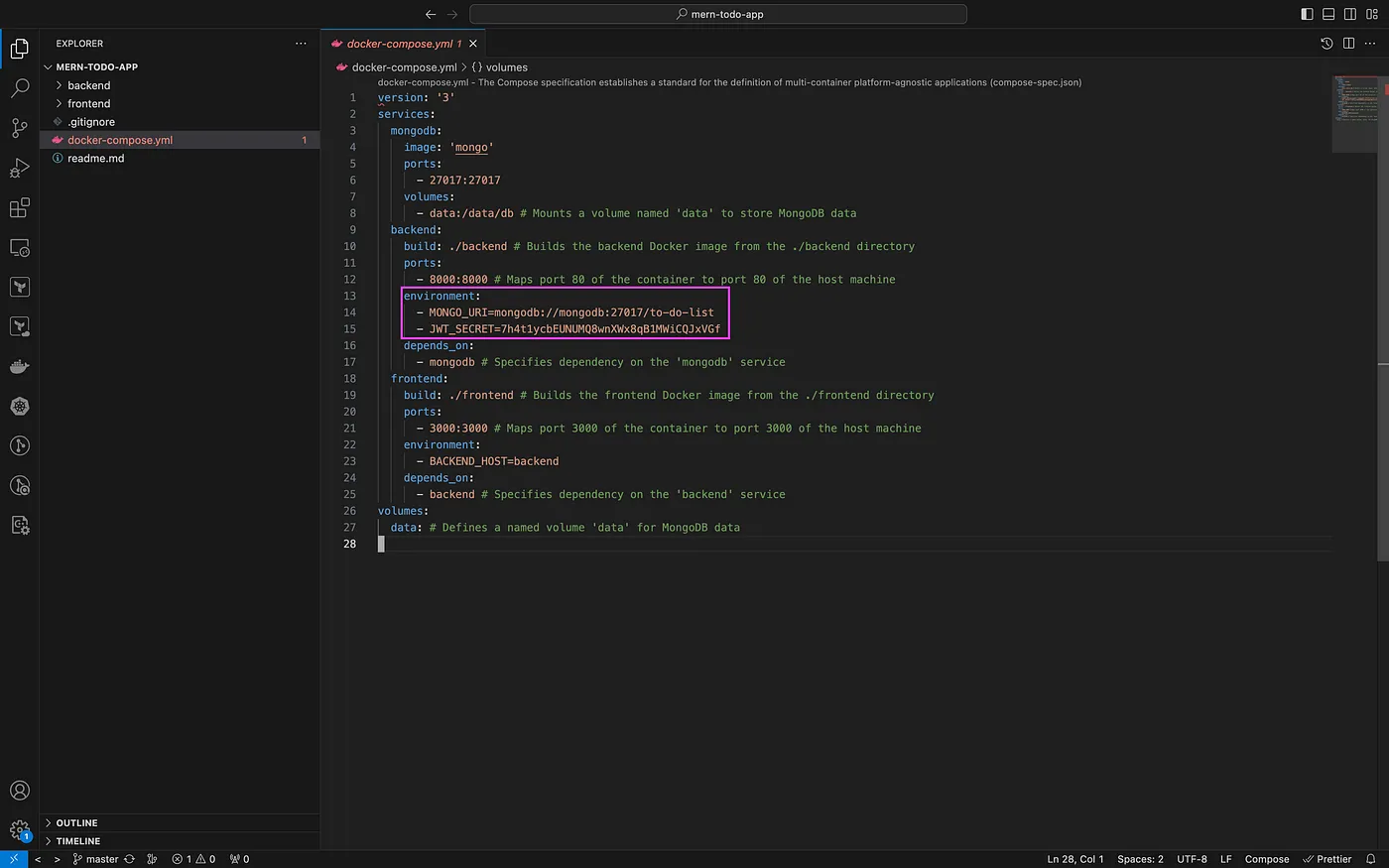Viewport: 1389px width, 868px height.
Task: Go back with title bar arrow
Action: point(430,14)
